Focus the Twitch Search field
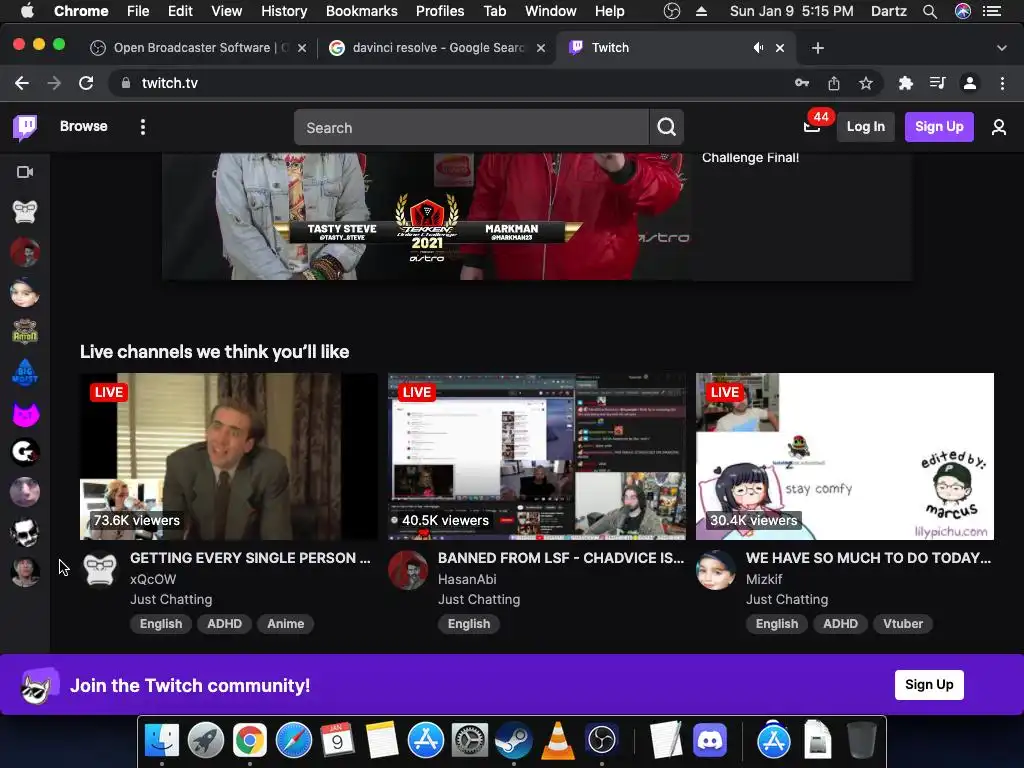This screenshot has height=768, width=1024. pos(471,127)
